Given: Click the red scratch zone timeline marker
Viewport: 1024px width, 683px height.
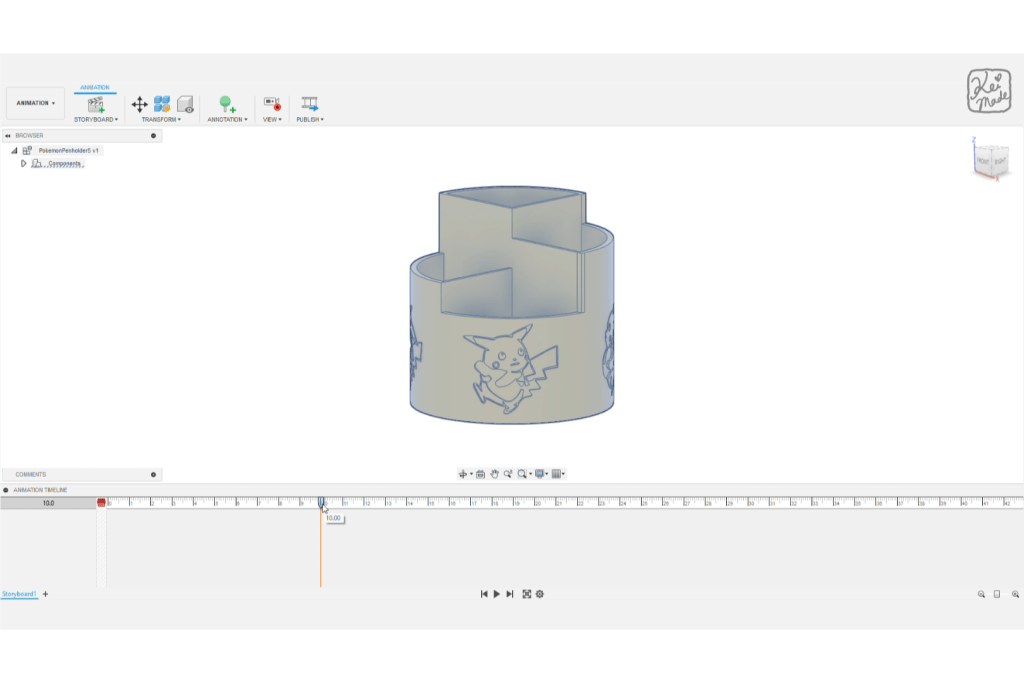Looking at the screenshot, I should pyautogui.click(x=101, y=503).
